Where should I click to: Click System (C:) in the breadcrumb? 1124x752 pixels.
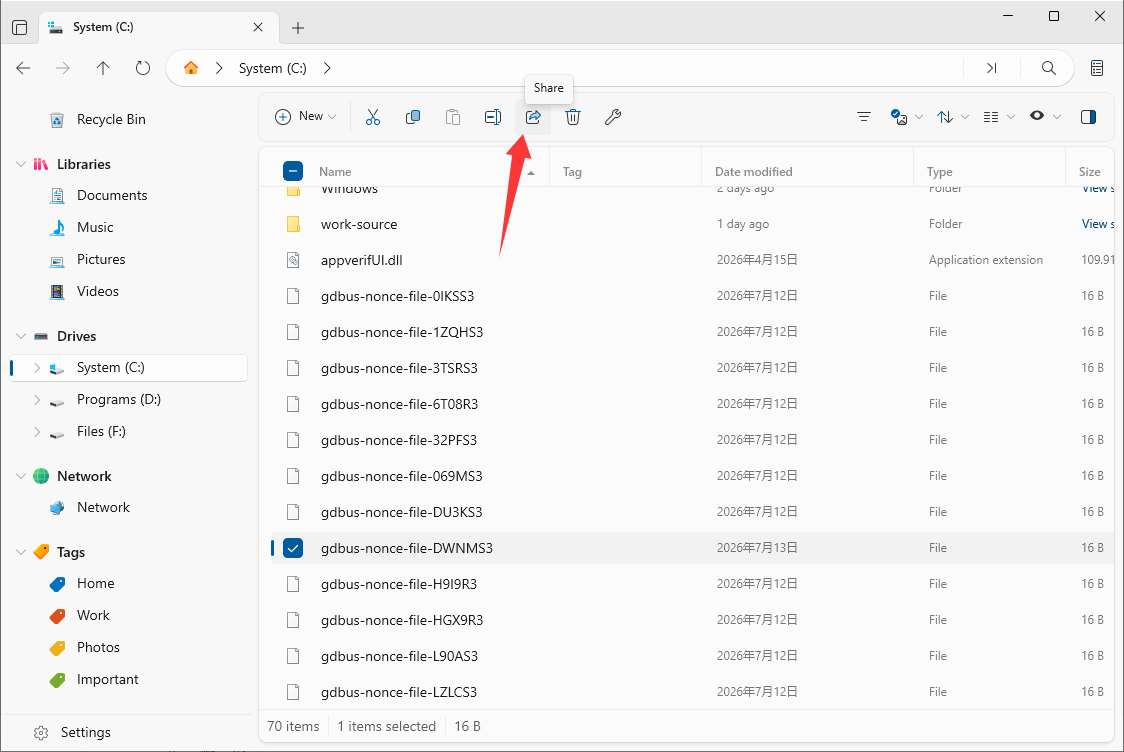coord(272,68)
